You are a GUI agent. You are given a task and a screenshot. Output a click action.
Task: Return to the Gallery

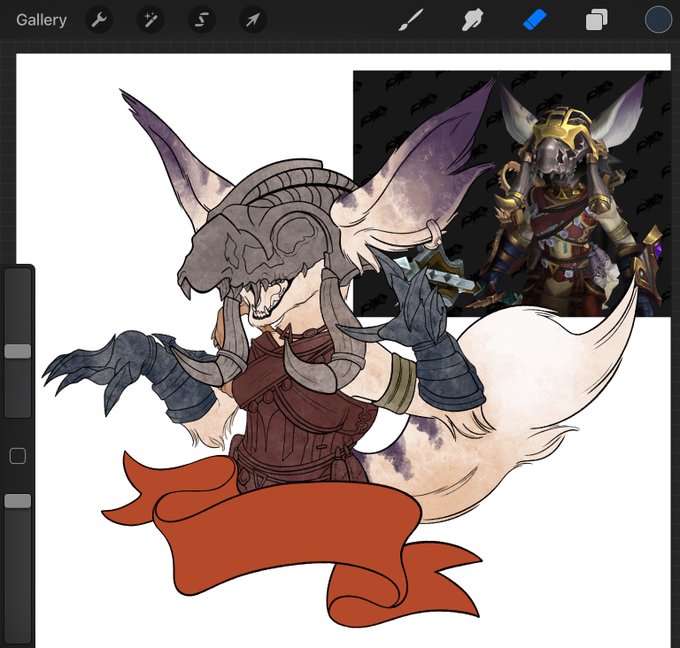tap(41, 20)
